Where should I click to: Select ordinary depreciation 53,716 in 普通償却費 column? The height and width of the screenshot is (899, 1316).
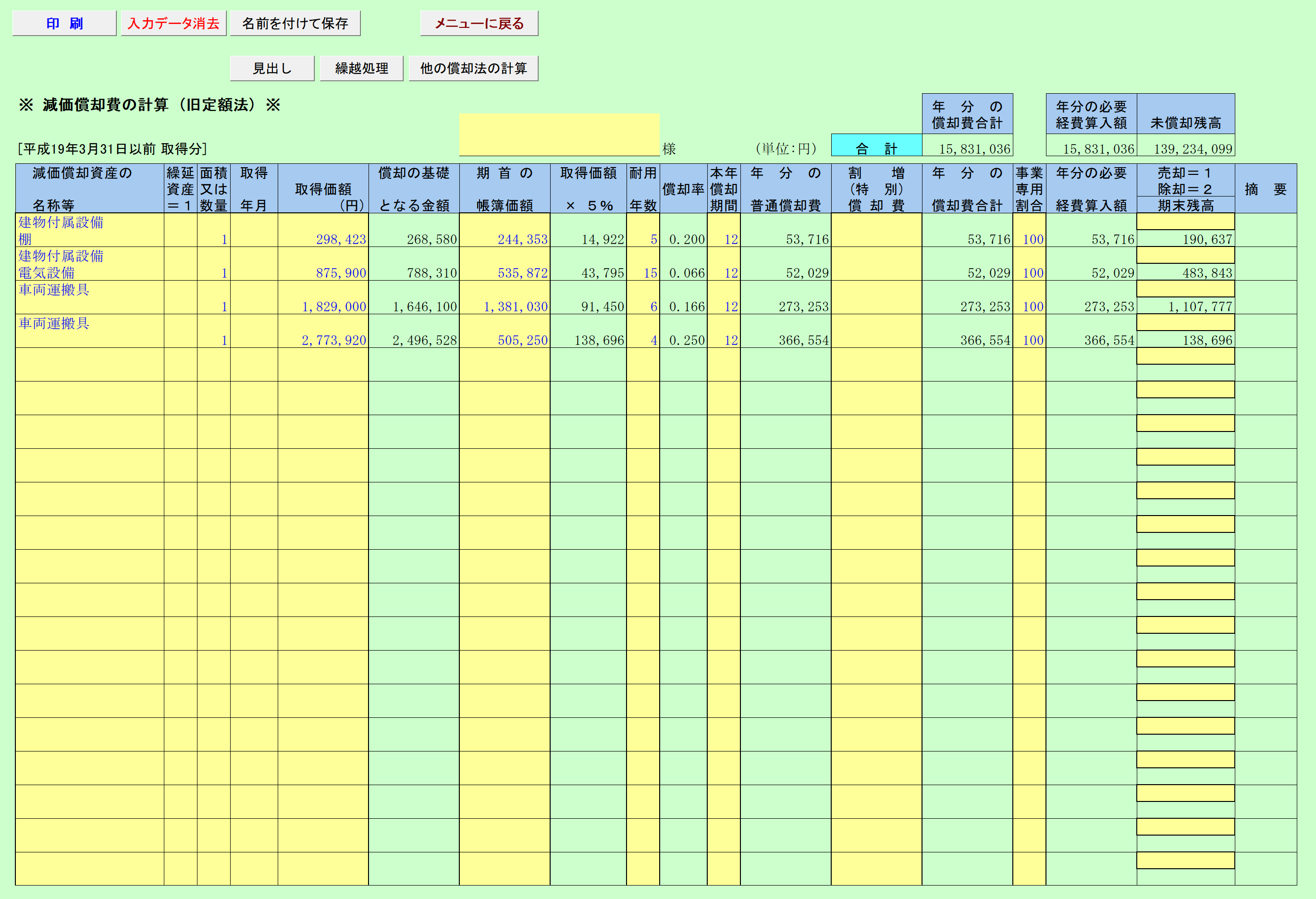click(x=786, y=230)
